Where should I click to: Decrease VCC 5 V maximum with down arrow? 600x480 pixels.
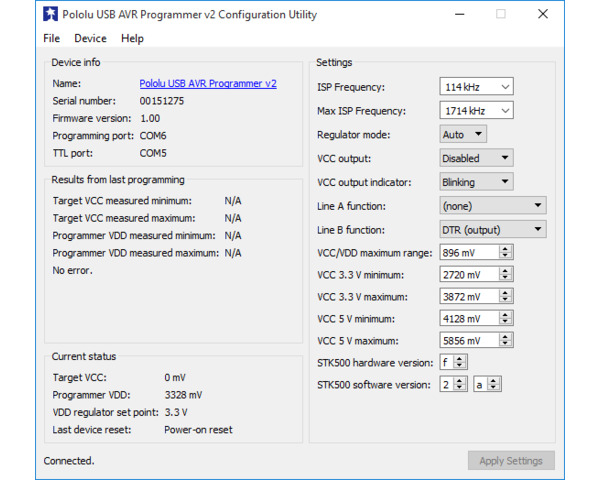pyautogui.click(x=505, y=344)
